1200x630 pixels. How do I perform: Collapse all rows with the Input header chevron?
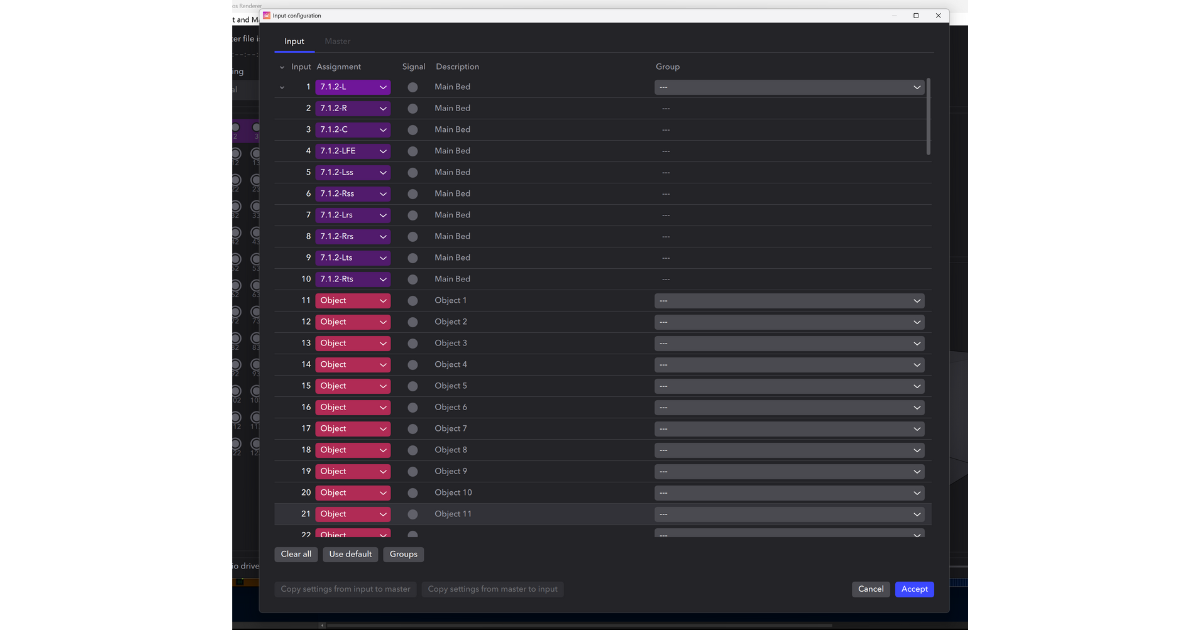[x=281, y=66]
